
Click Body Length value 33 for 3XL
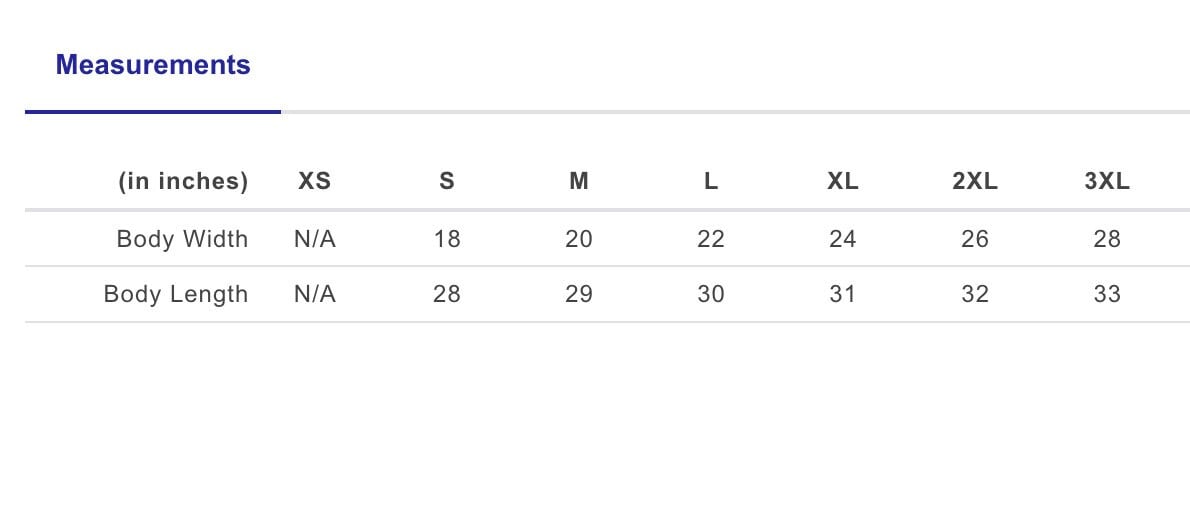(x=1107, y=294)
